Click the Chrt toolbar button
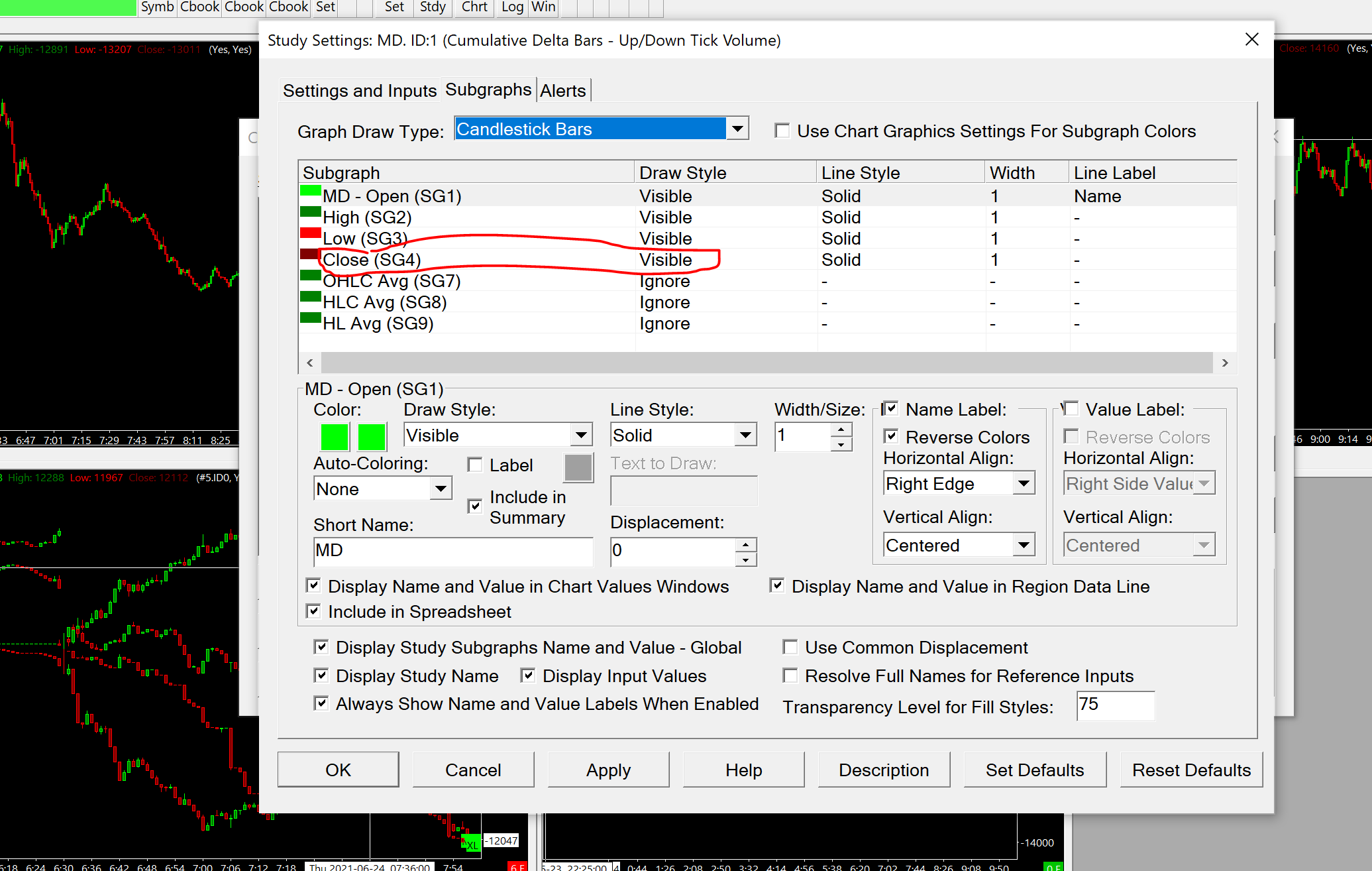Screen dimensions: 1372x871 [474, 7]
